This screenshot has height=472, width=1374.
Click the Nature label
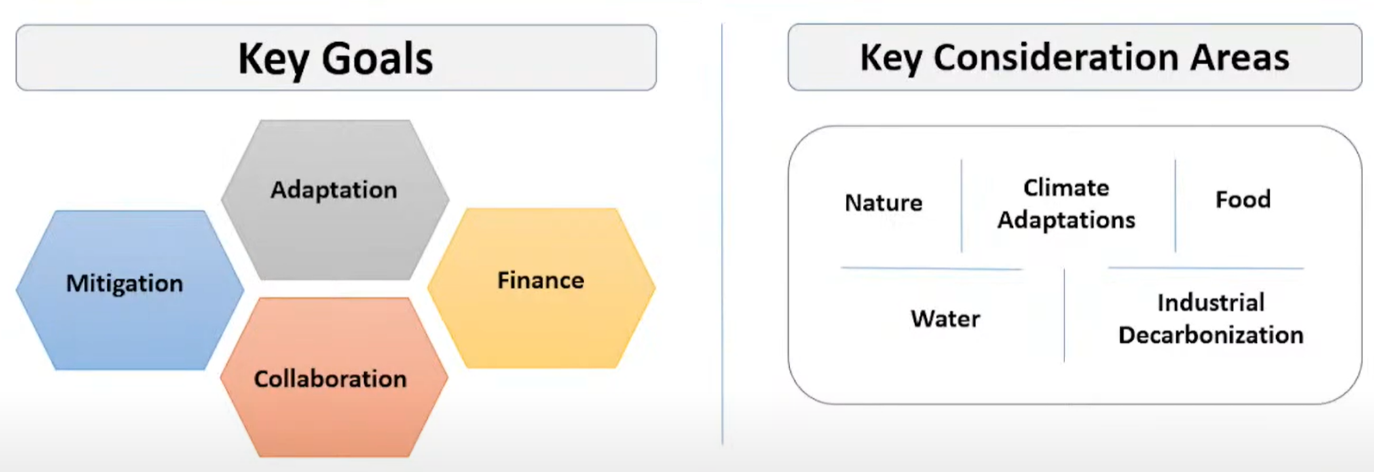coord(883,203)
